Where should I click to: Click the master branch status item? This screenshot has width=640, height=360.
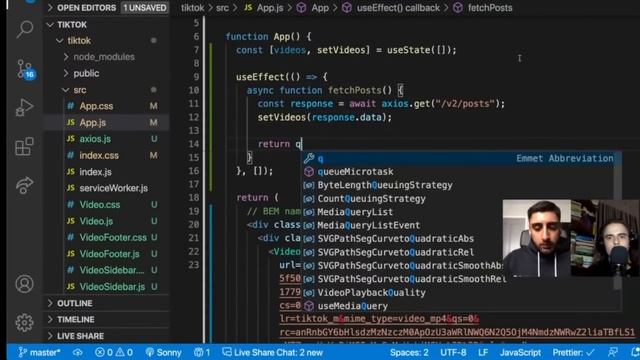pos(39,352)
